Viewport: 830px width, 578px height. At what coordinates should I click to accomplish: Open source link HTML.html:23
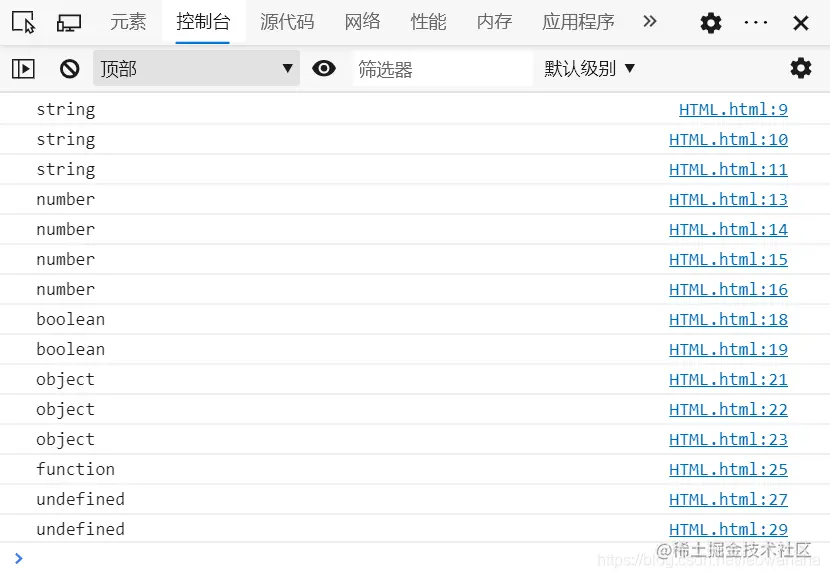coord(728,439)
